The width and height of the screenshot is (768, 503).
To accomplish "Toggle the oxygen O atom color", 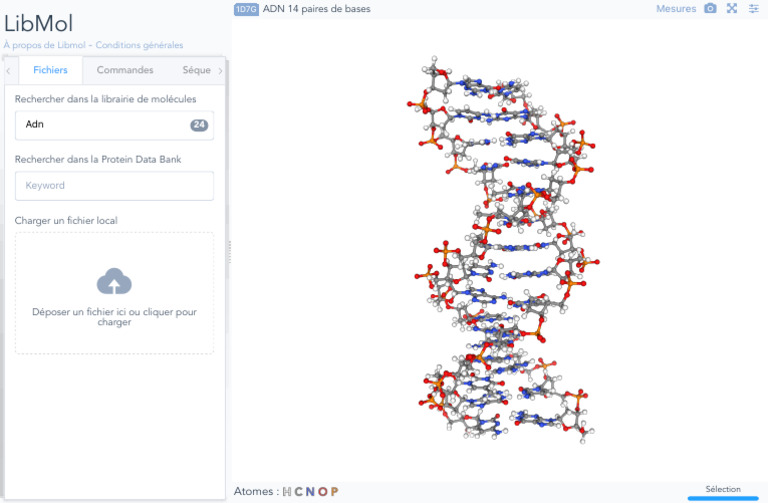I will 322,491.
